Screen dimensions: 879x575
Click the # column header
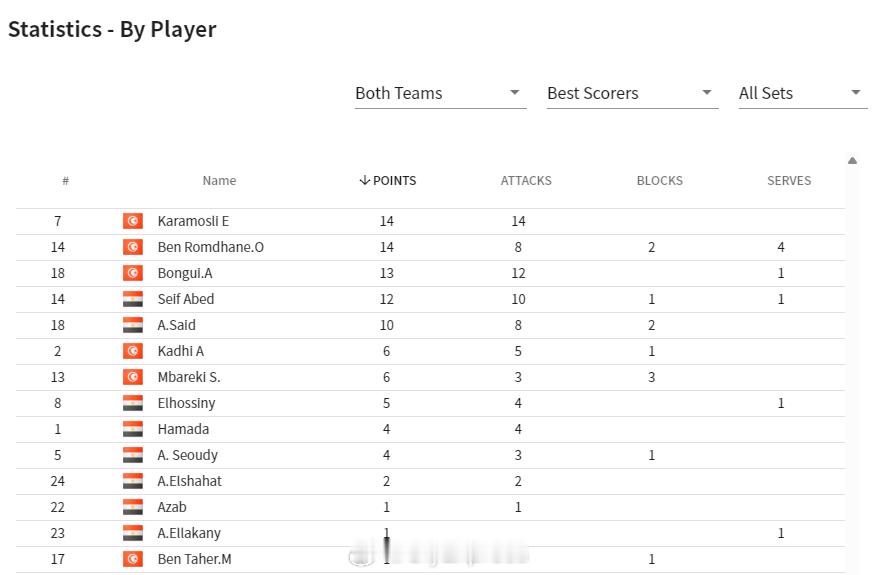(66, 180)
